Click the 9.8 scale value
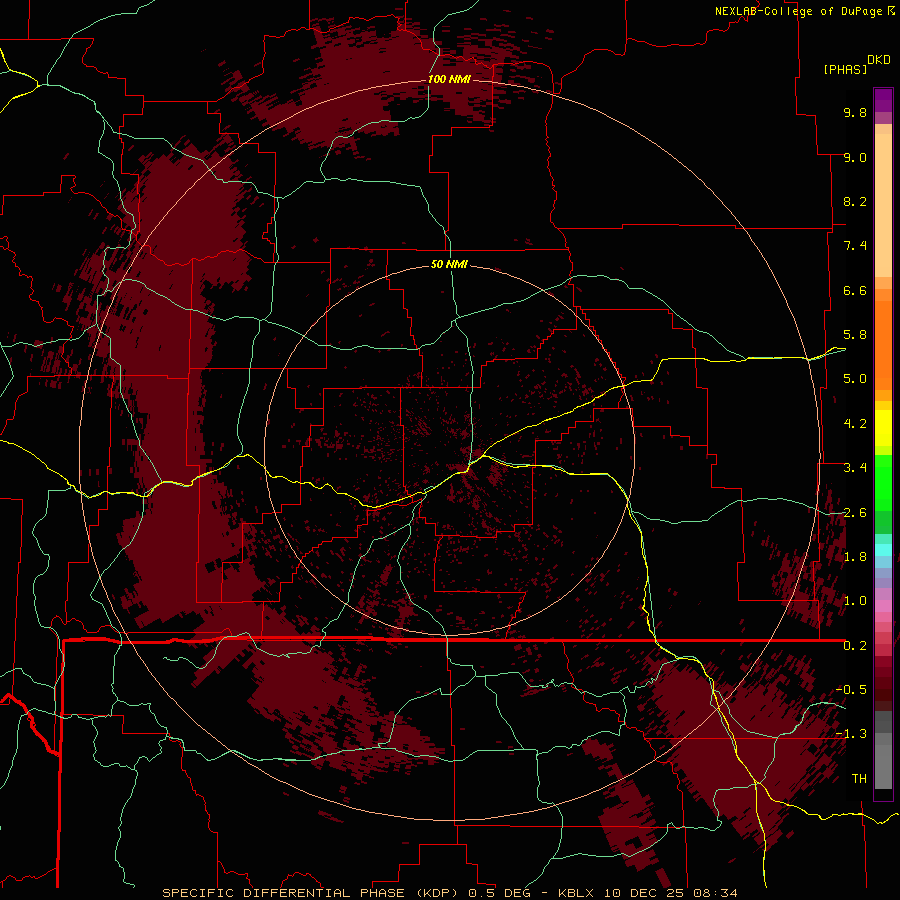 click(x=855, y=112)
